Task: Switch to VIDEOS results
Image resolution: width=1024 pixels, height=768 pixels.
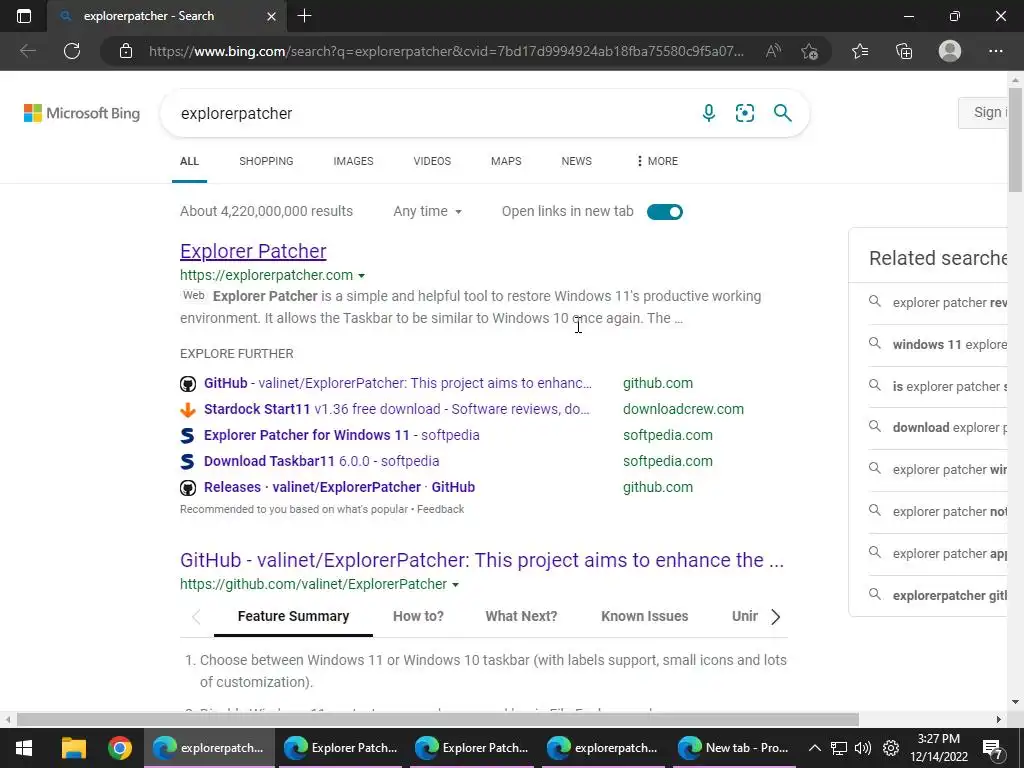Action: click(x=432, y=161)
